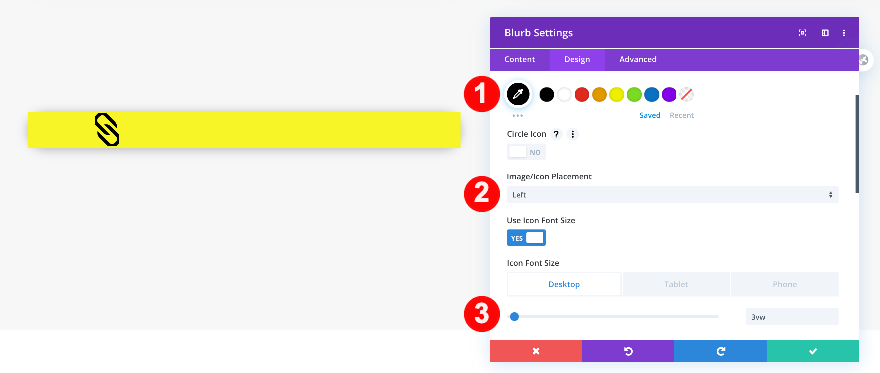Click the expand modal fullscreen icon in header

[x=803, y=33]
